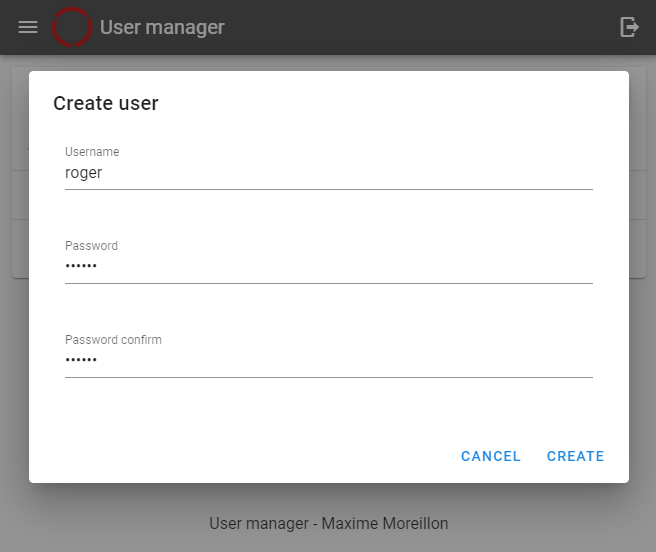Click the logout icon in header
Image resolution: width=656 pixels, height=552 pixels.
629,27
